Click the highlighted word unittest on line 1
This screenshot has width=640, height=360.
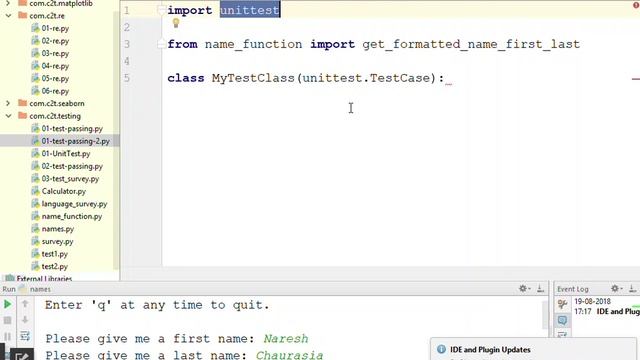pyautogui.click(x=250, y=10)
